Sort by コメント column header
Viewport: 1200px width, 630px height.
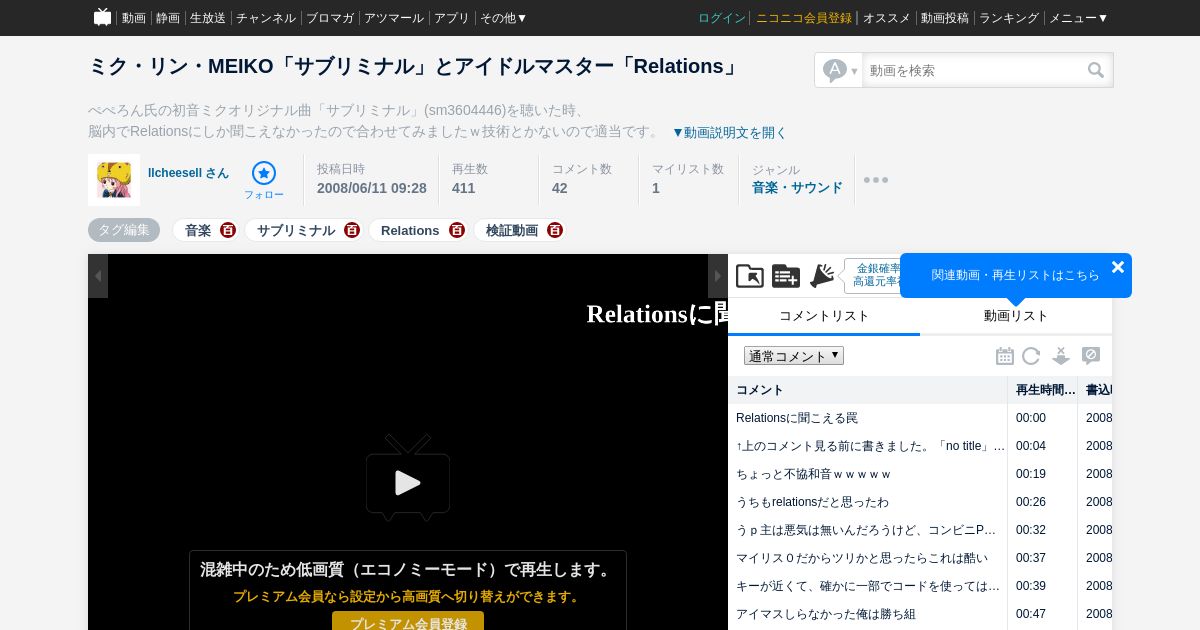coord(868,390)
